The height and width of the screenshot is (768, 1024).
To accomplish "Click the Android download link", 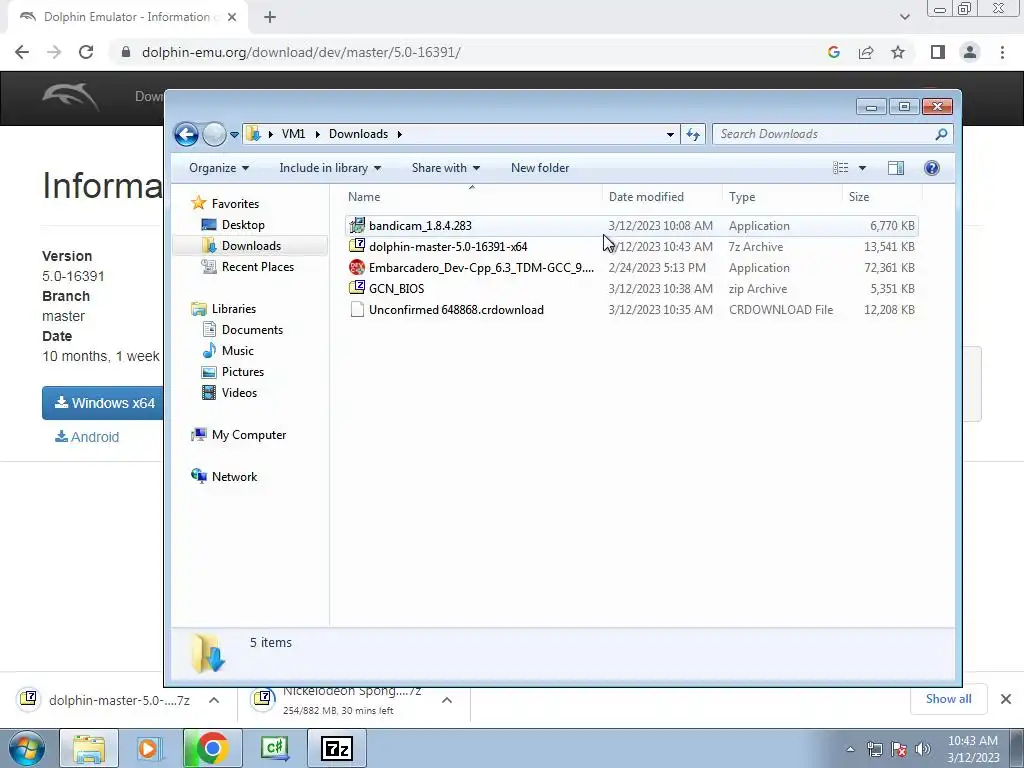I will (x=87, y=437).
